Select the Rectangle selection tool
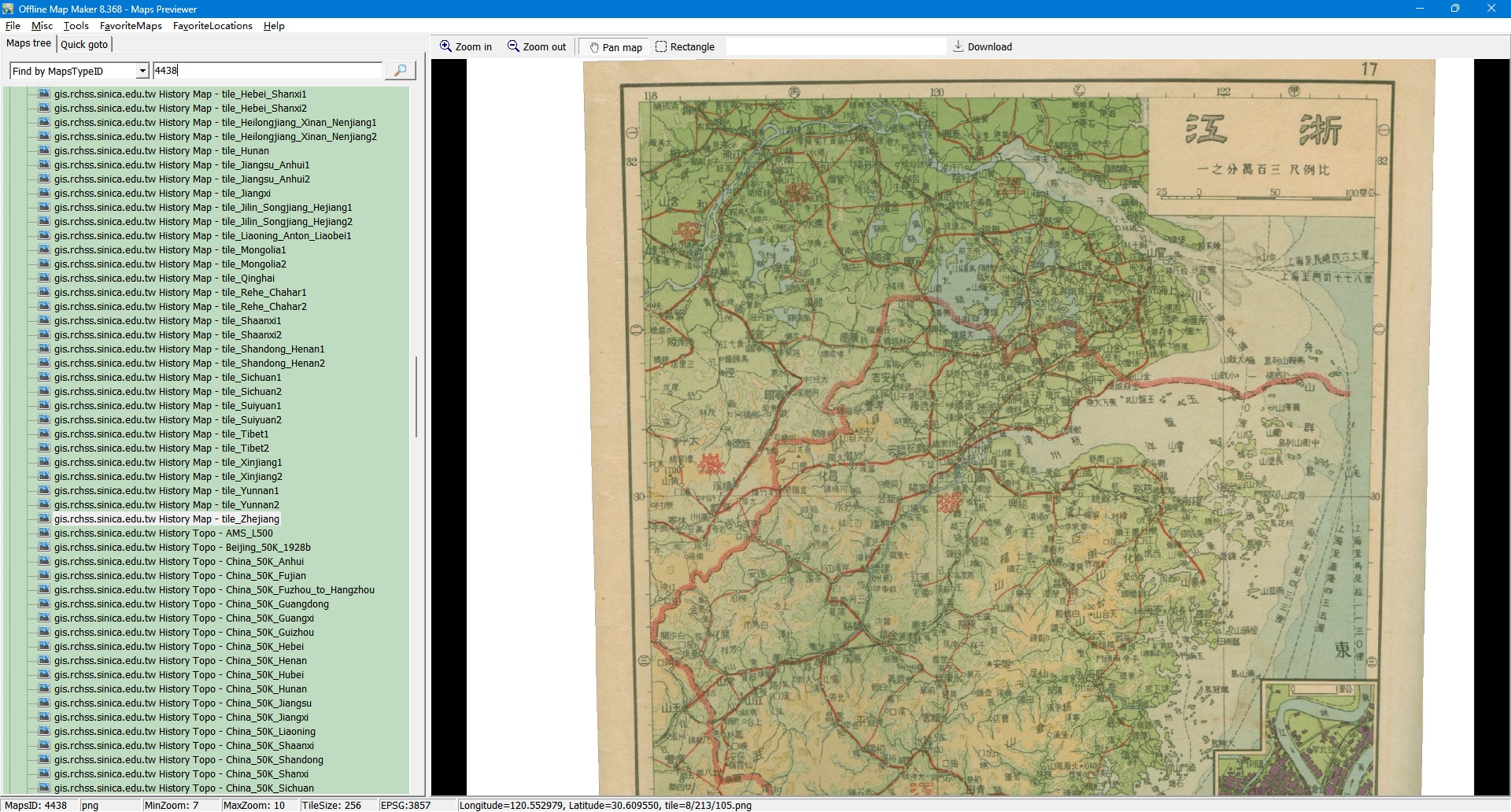Viewport: 1511px width, 812px height. 685,47
